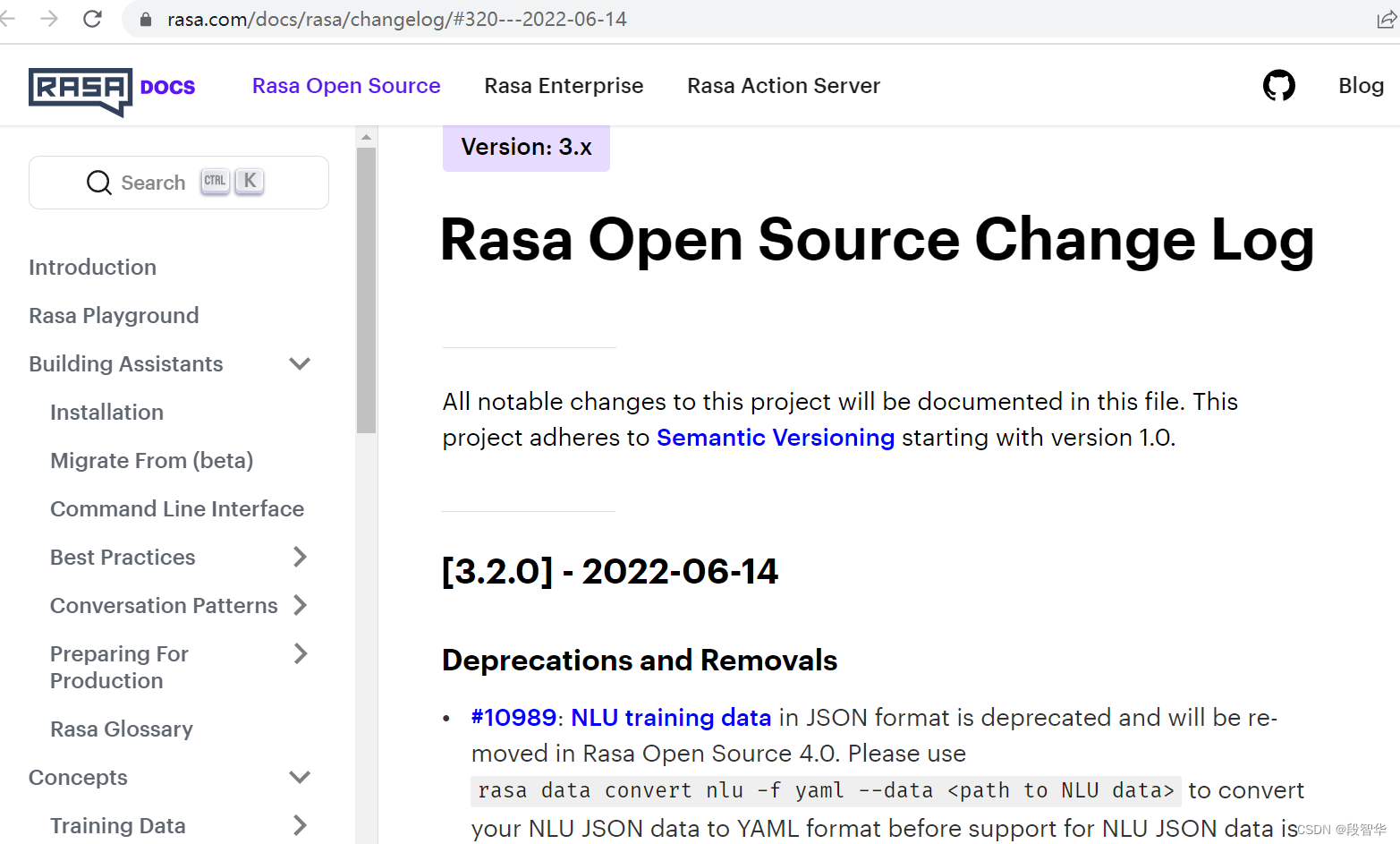Expand the Best Practices chevron

coord(300,557)
